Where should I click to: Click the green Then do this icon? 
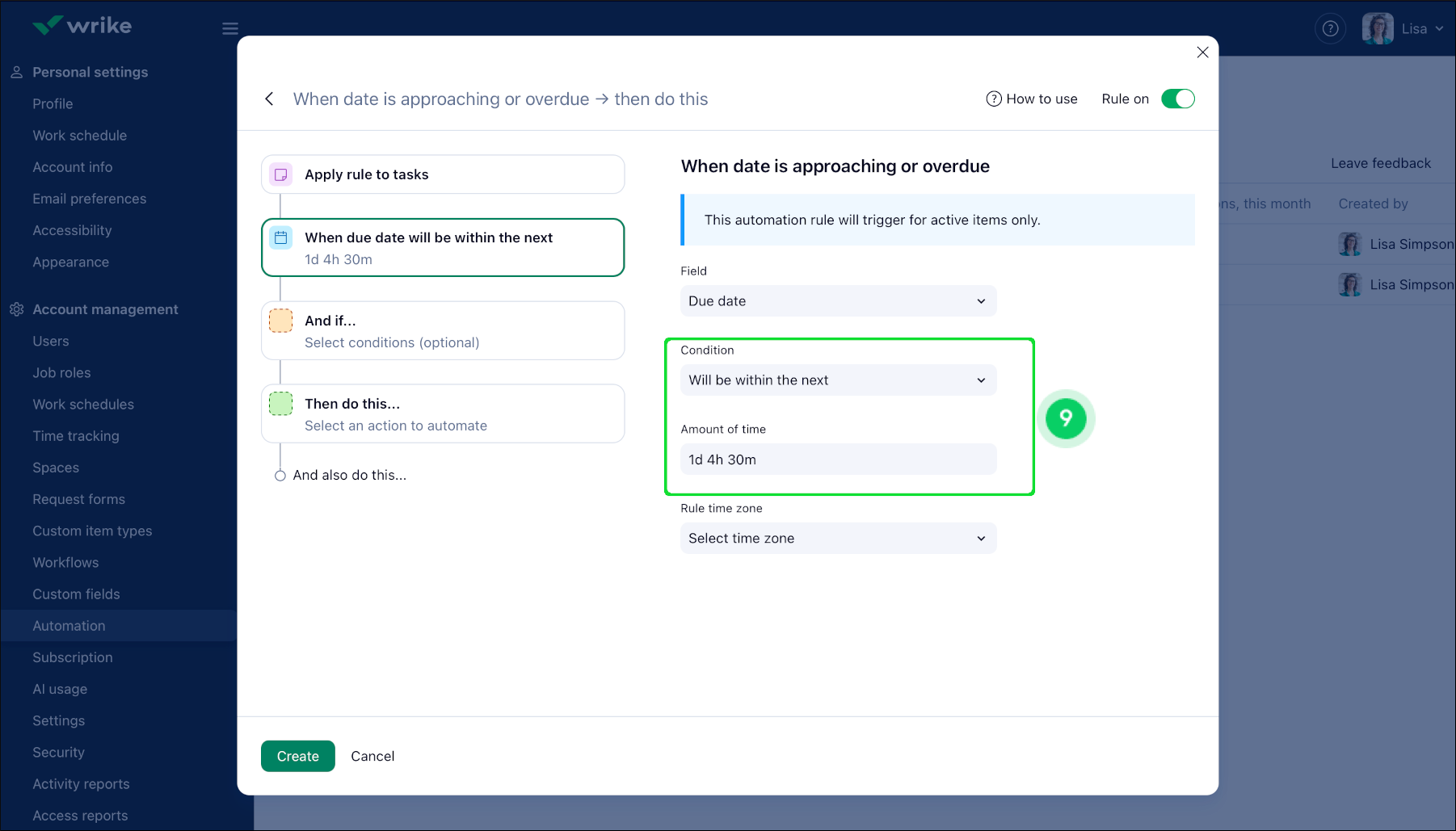pyautogui.click(x=281, y=404)
